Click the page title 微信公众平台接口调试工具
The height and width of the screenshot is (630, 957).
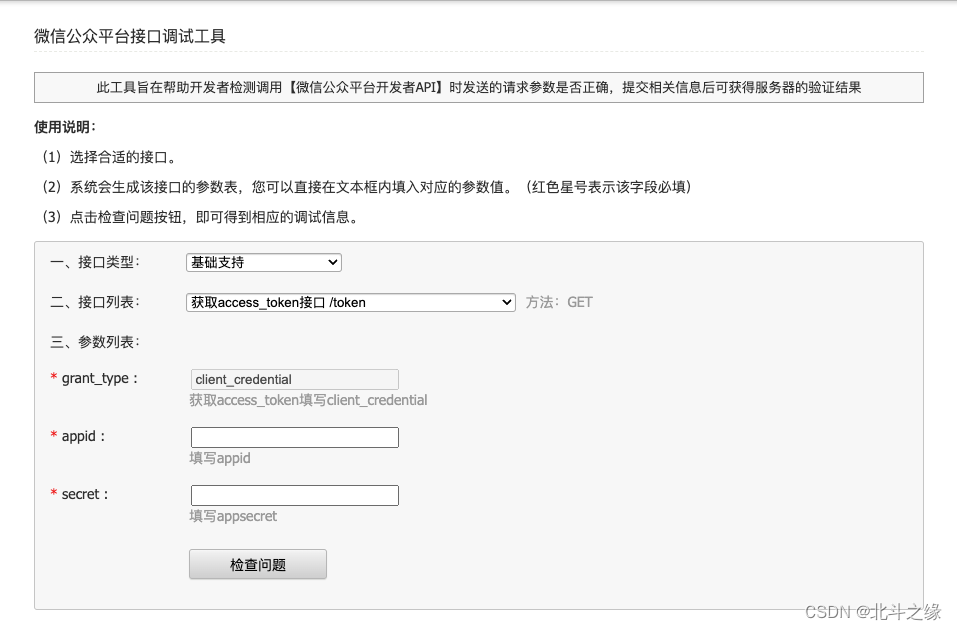click(130, 37)
